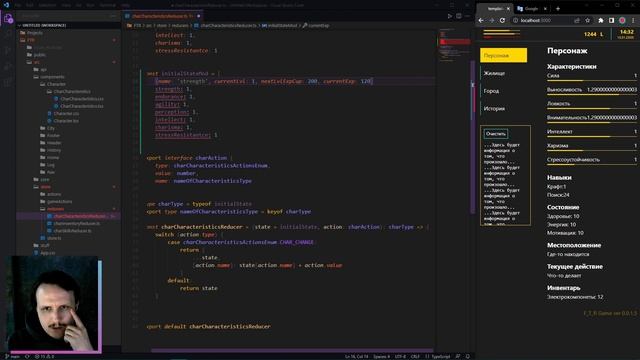The height and width of the screenshot is (360, 640).
Task: Click the browser Forward arrow
Action: 492,20
